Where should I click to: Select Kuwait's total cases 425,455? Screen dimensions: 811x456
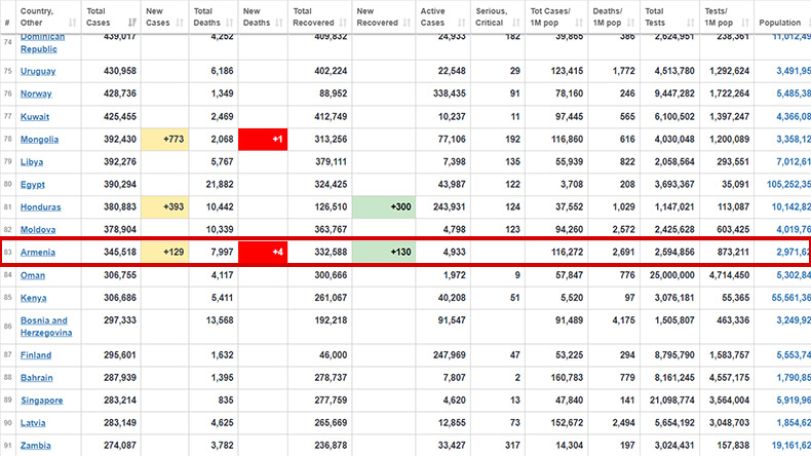(x=120, y=116)
